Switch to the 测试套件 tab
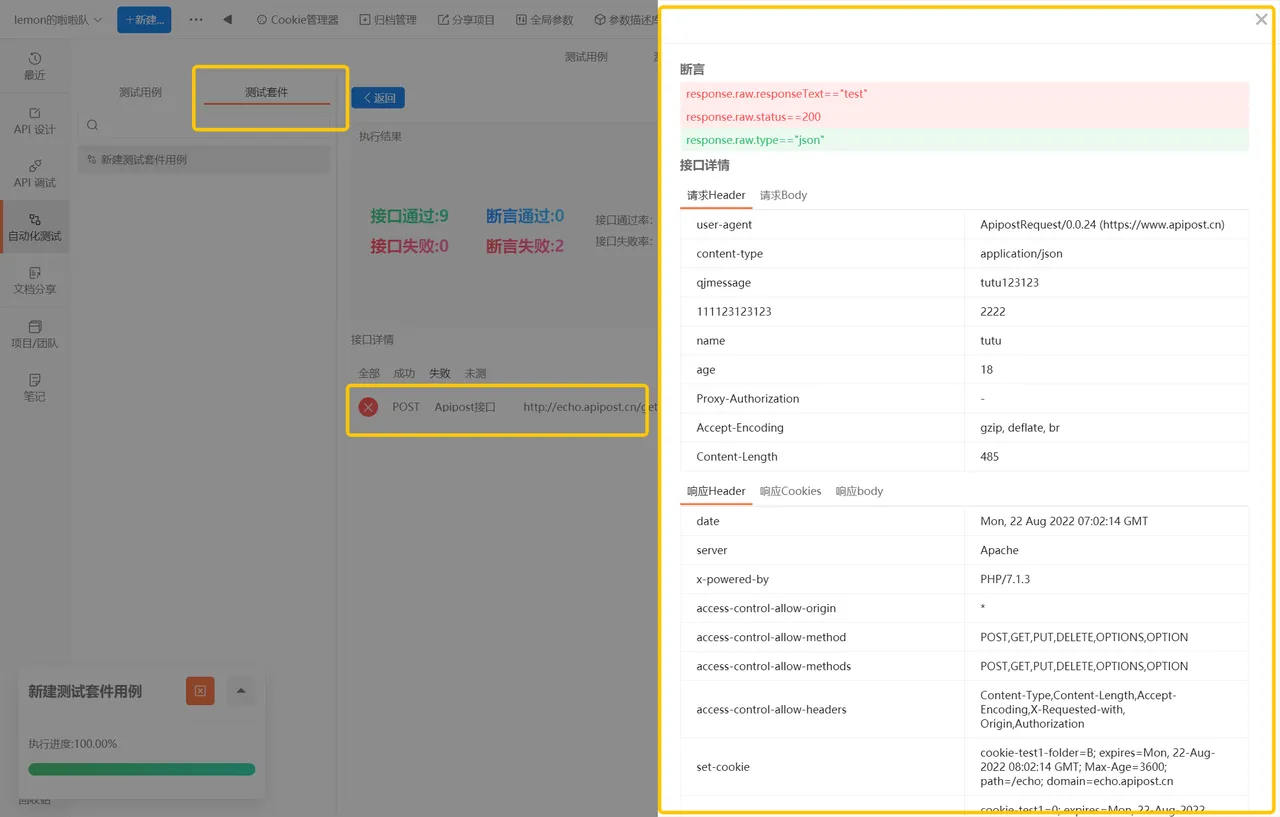 tap(266, 92)
